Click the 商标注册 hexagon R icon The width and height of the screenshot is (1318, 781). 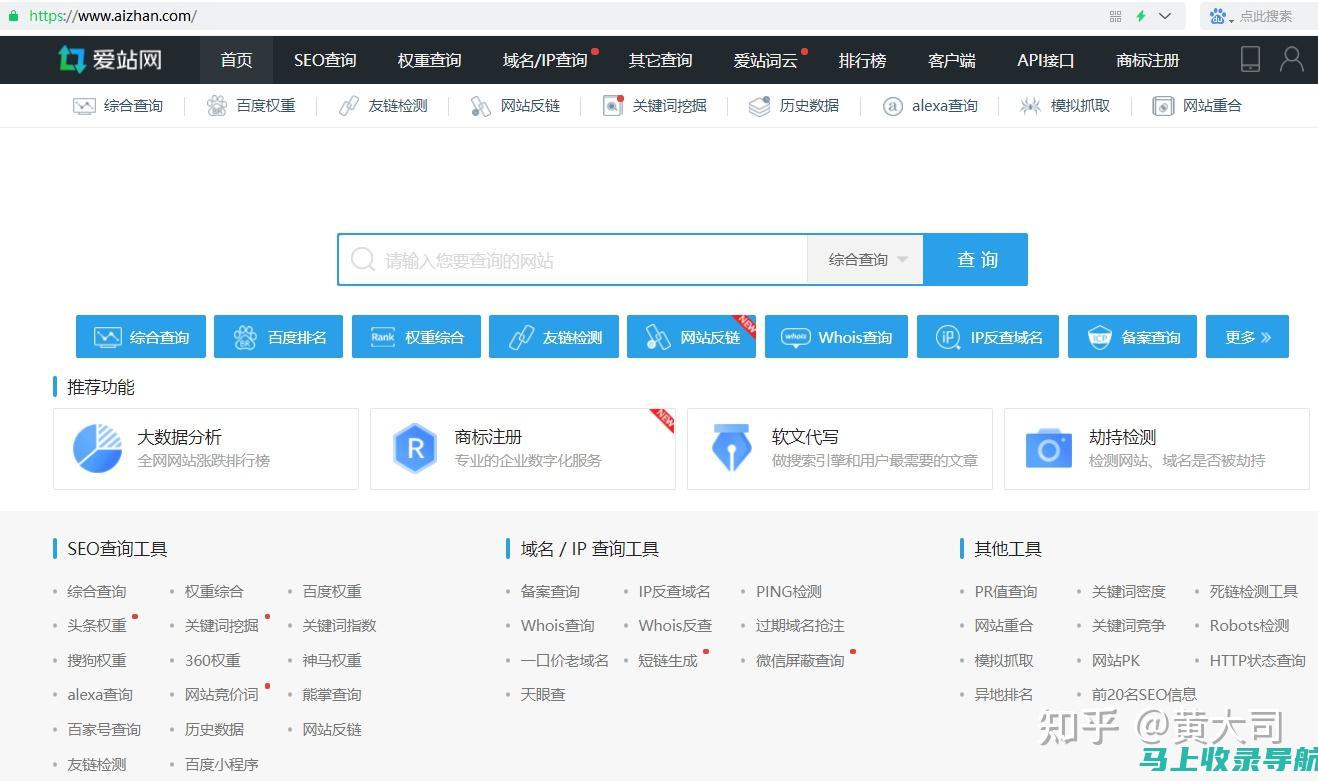tap(415, 448)
